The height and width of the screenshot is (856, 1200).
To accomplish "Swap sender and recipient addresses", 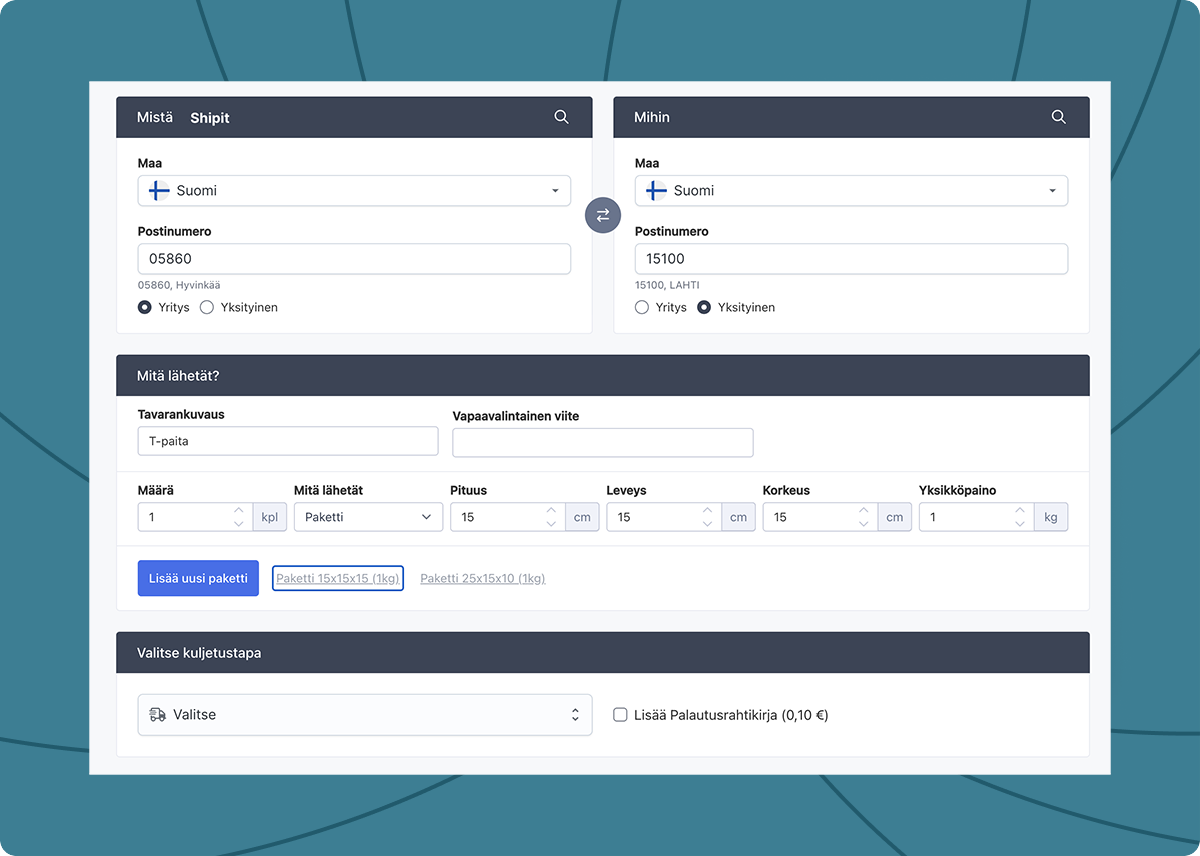I will [x=602, y=215].
